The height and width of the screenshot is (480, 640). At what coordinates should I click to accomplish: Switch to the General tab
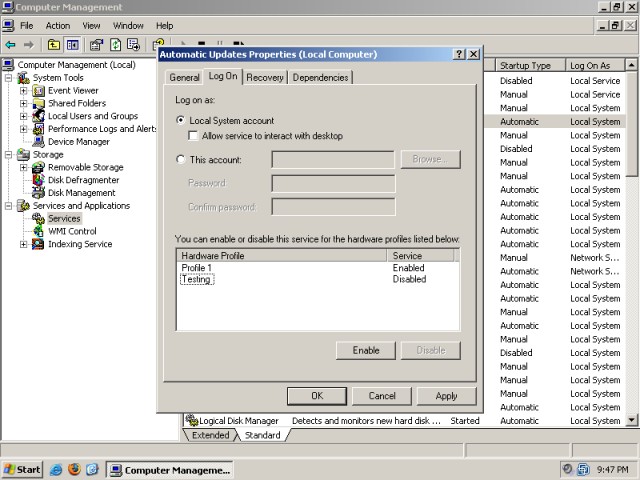(184, 78)
